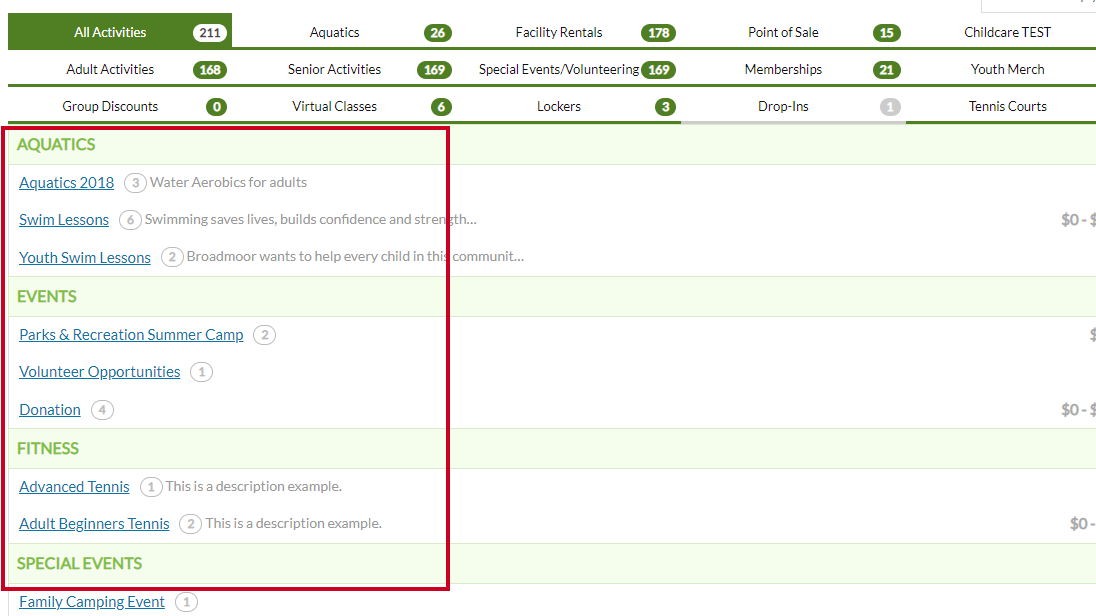The height and width of the screenshot is (616, 1096).
Task: Open the Advanced Tennis link
Action: [x=74, y=487]
